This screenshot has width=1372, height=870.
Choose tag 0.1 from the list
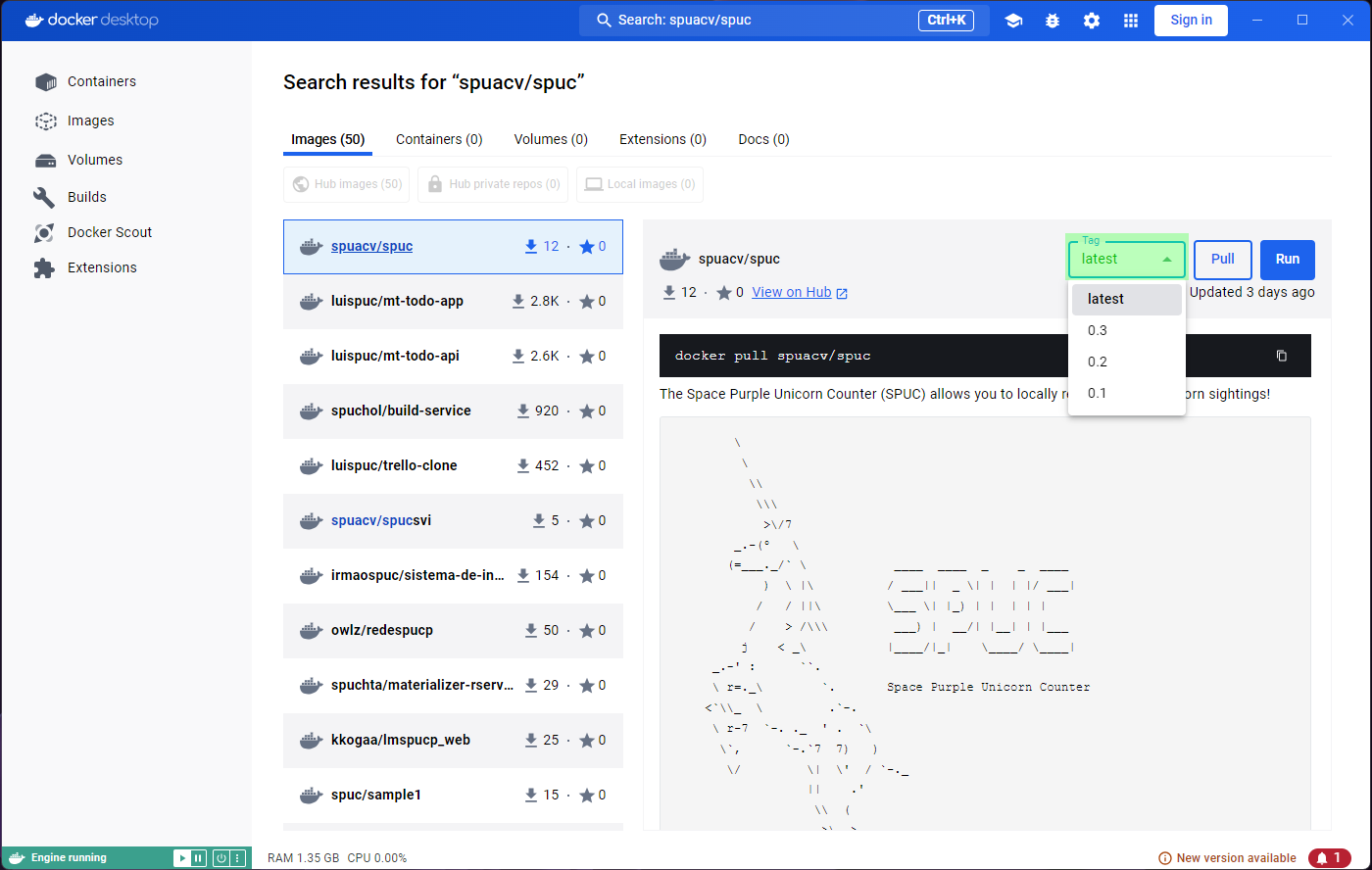click(x=1127, y=393)
